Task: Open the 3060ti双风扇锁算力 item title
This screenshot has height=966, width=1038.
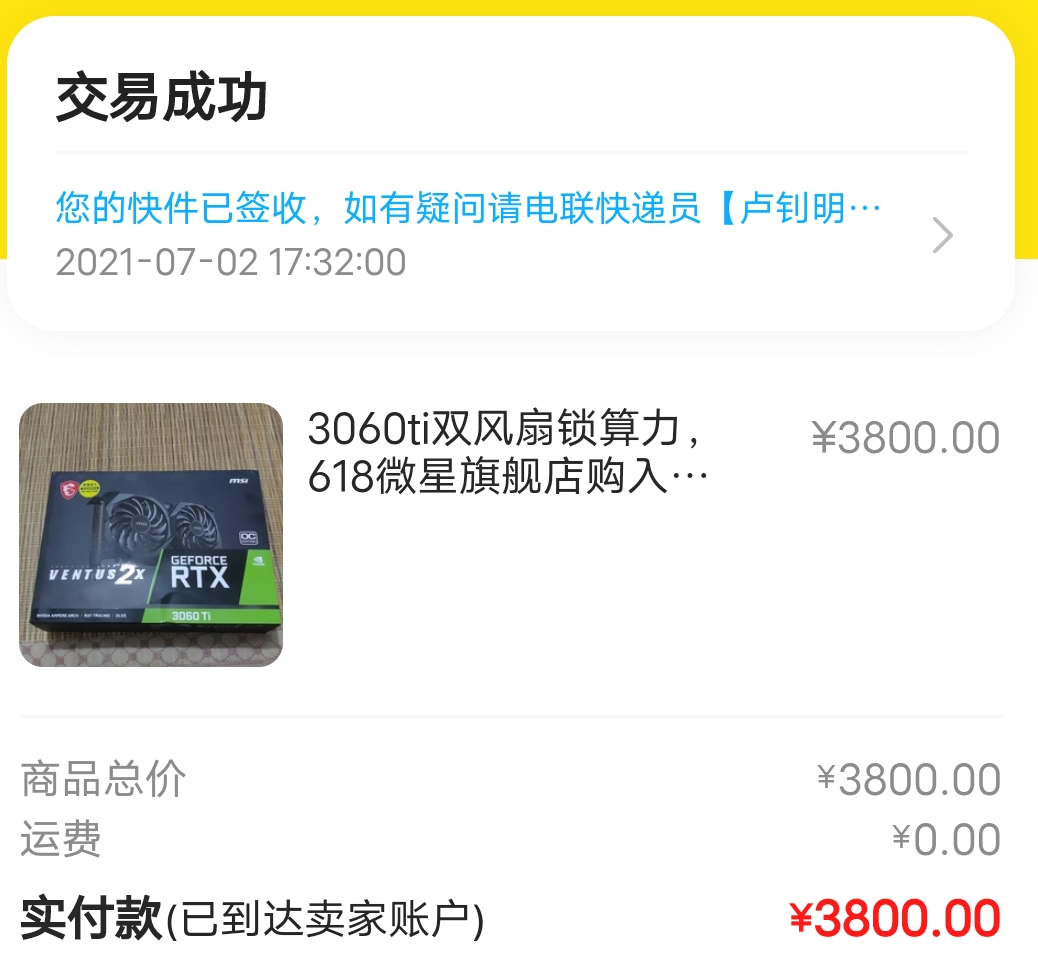Action: (503, 428)
